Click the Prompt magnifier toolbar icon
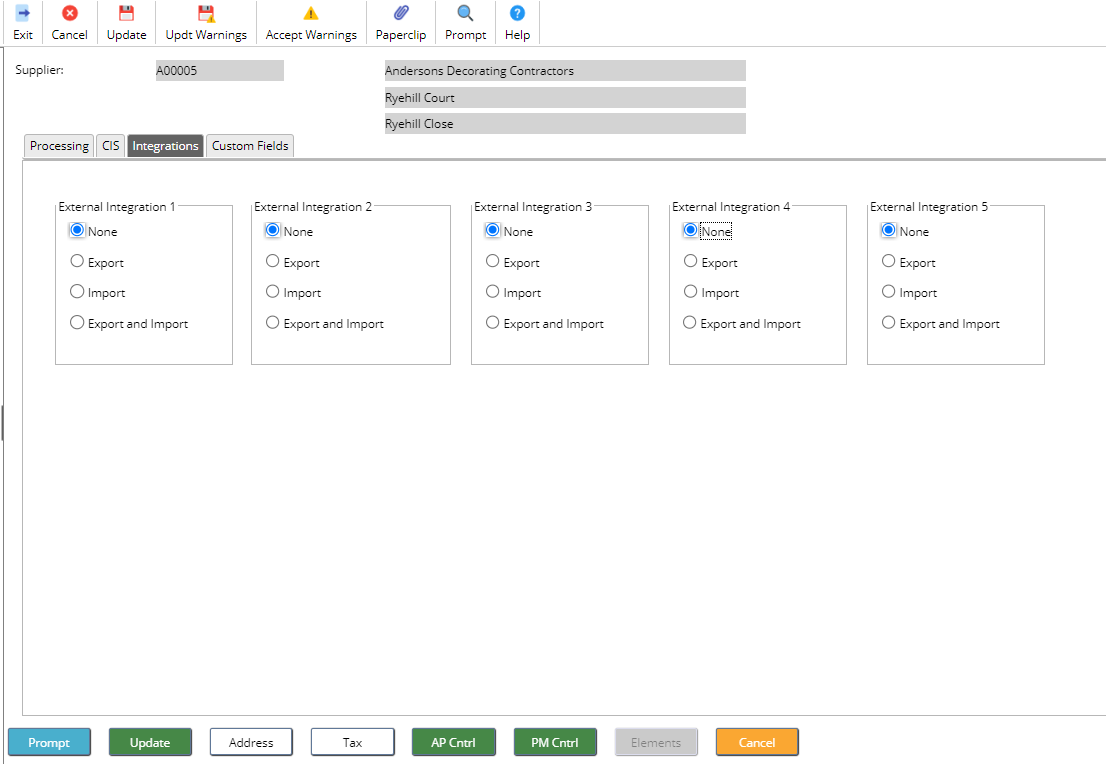Screen dimensions: 1106x764 (x=466, y=13)
